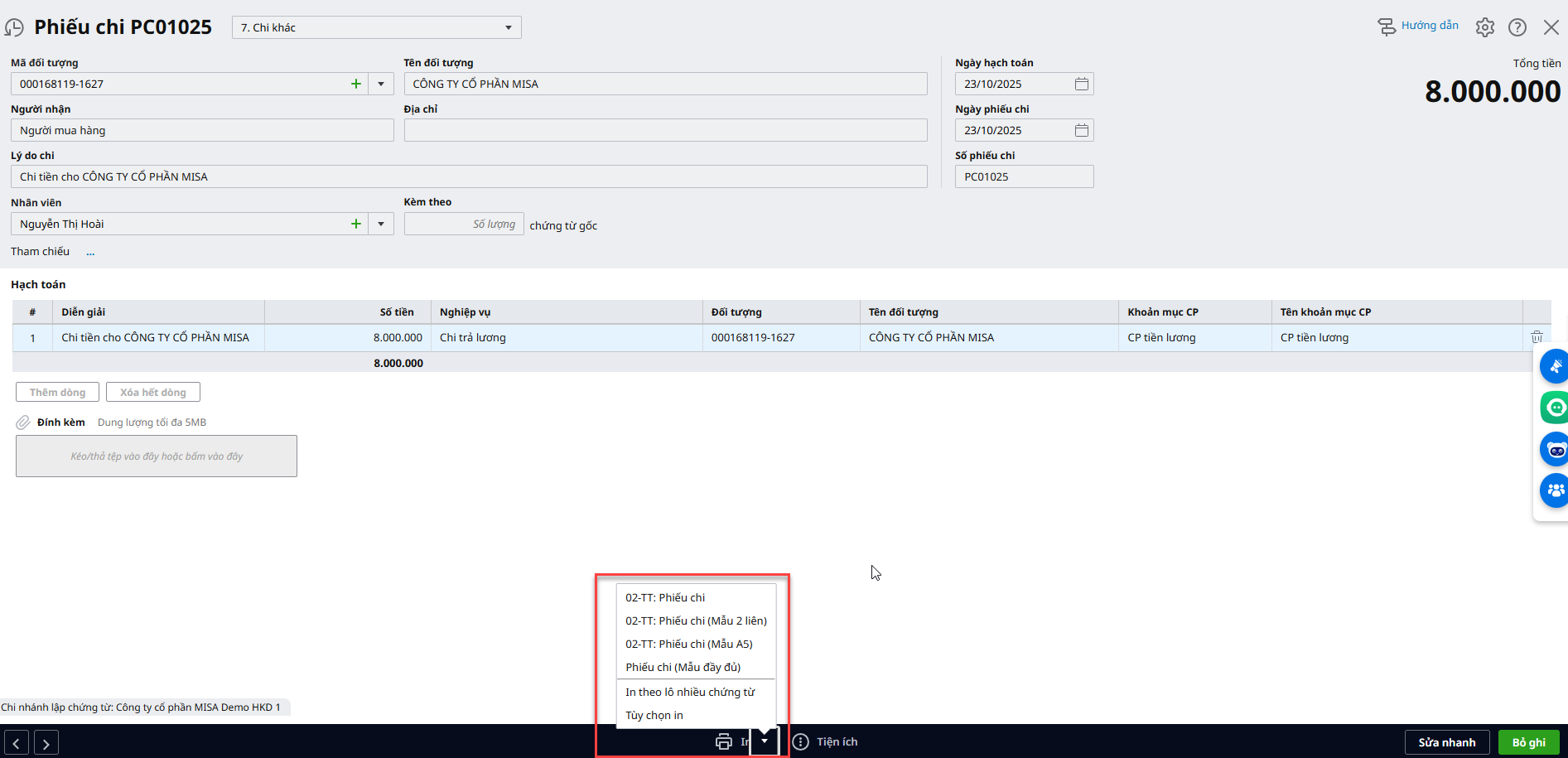Image resolution: width=1568 pixels, height=758 pixels.
Task: Click the history clock icon beside Phiếu chi title
Action: click(14, 27)
